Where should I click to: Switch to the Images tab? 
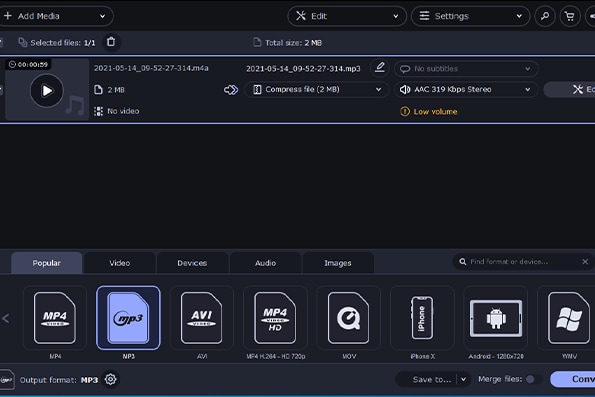(x=338, y=263)
